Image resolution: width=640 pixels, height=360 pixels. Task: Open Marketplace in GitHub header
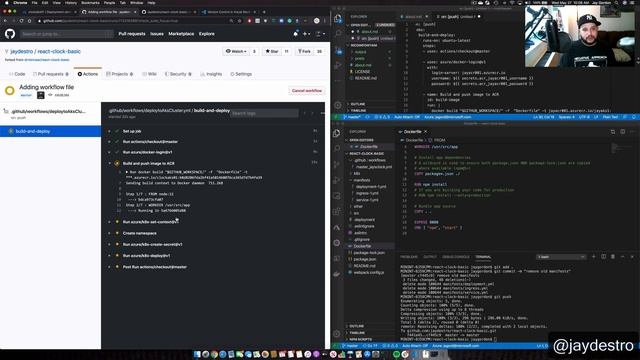(x=181, y=34)
